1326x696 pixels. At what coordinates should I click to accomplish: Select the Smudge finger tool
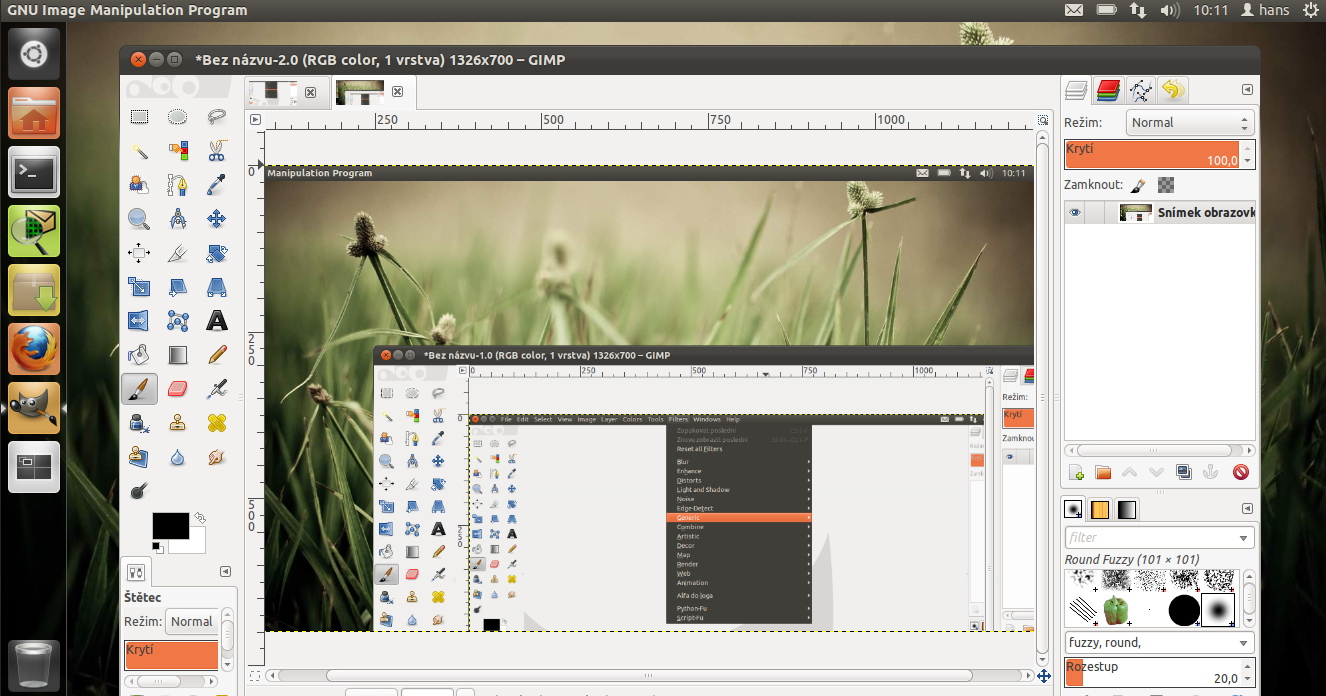(x=216, y=457)
